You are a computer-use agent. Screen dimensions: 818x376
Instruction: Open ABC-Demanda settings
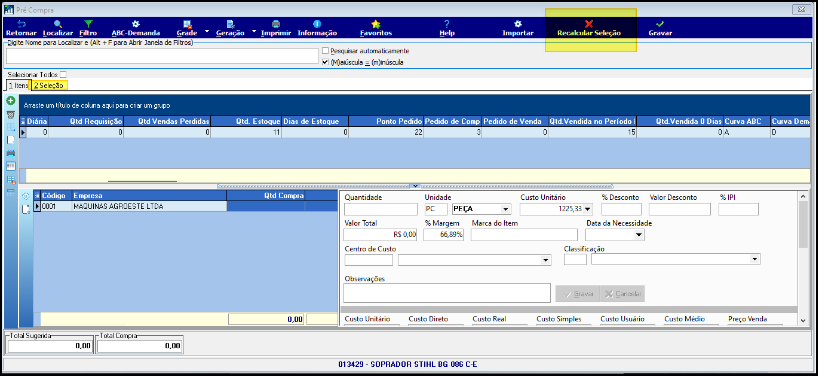coord(136,28)
